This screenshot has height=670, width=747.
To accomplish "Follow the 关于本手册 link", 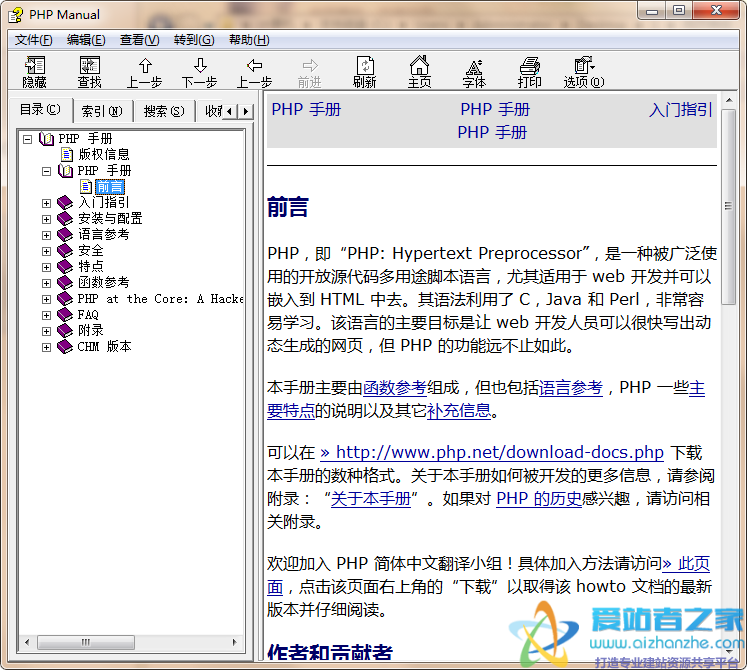I will click(371, 499).
